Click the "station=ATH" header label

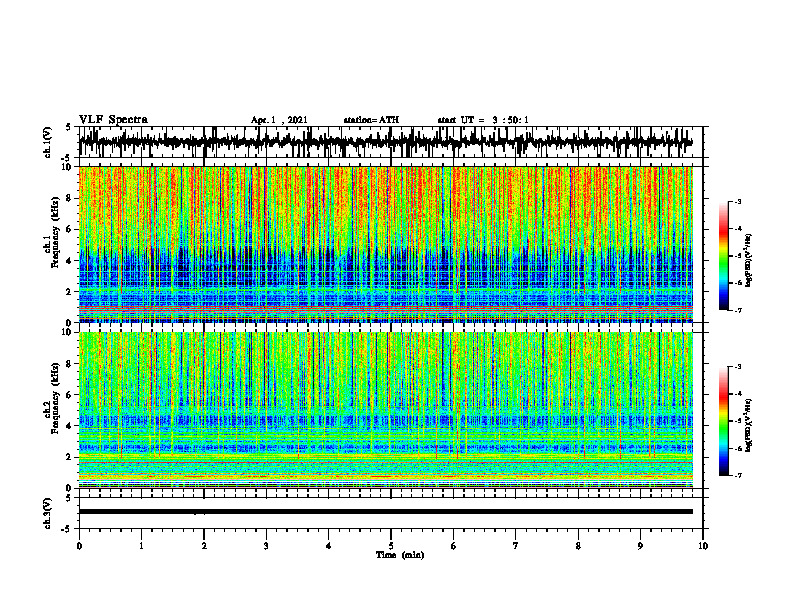(x=371, y=120)
